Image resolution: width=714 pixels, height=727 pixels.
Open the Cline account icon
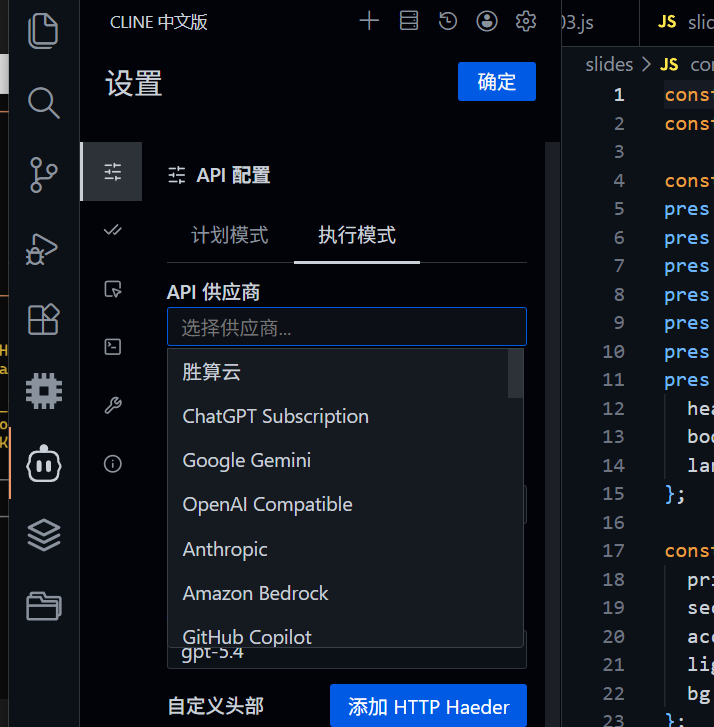coord(487,21)
